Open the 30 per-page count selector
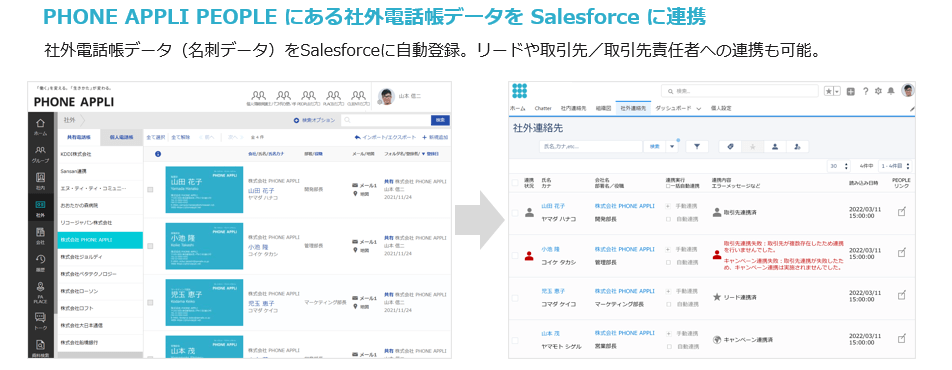 (x=838, y=166)
